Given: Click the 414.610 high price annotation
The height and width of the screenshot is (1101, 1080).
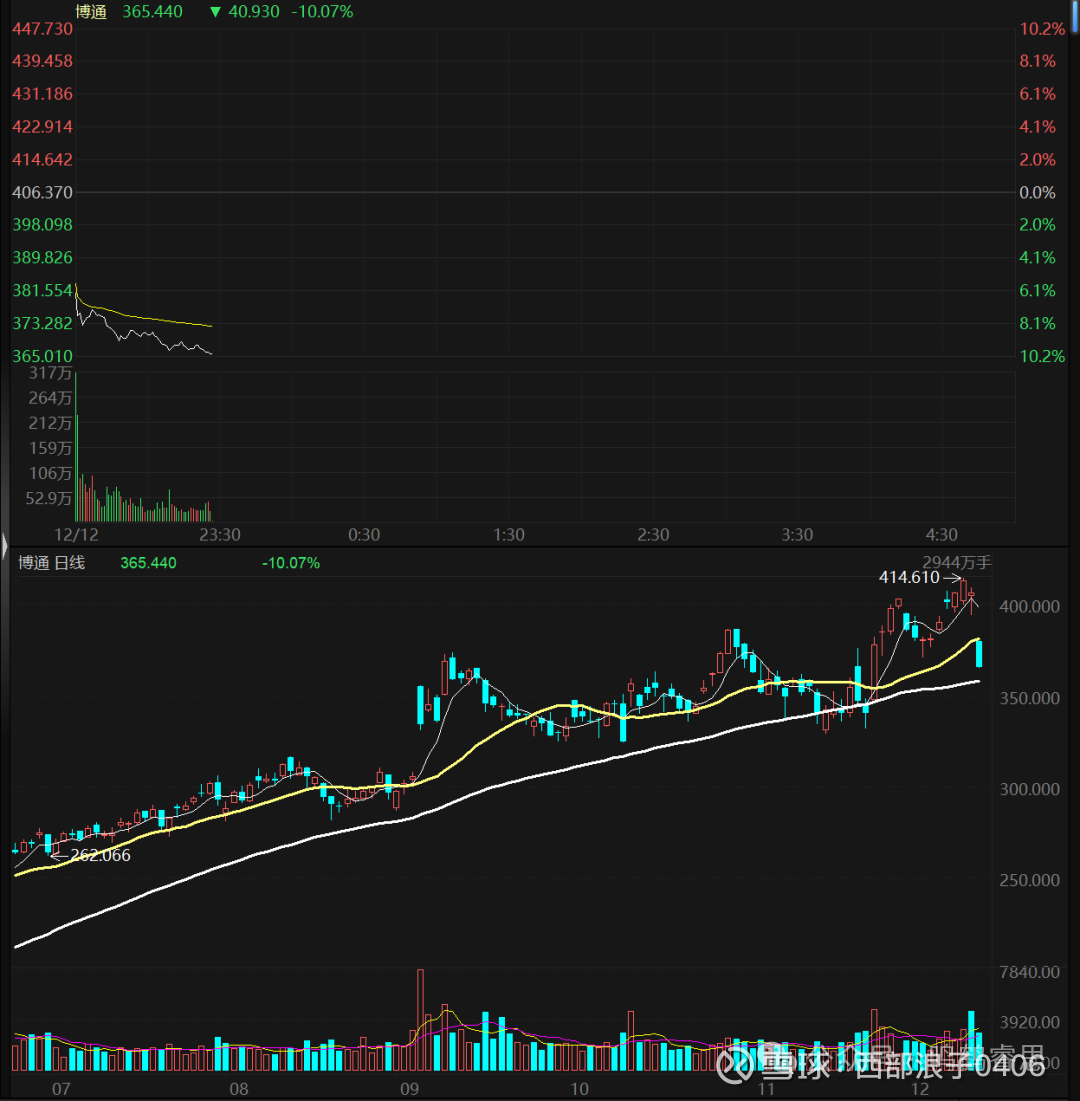Looking at the screenshot, I should click(909, 577).
